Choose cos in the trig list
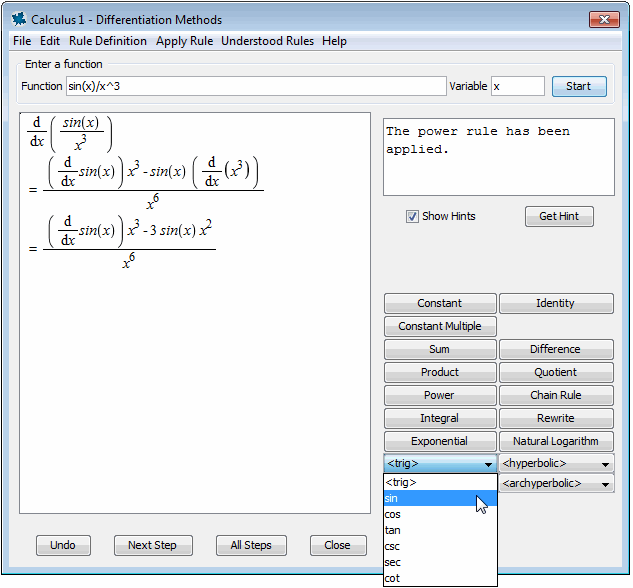This screenshot has width=633, height=588. 440,514
